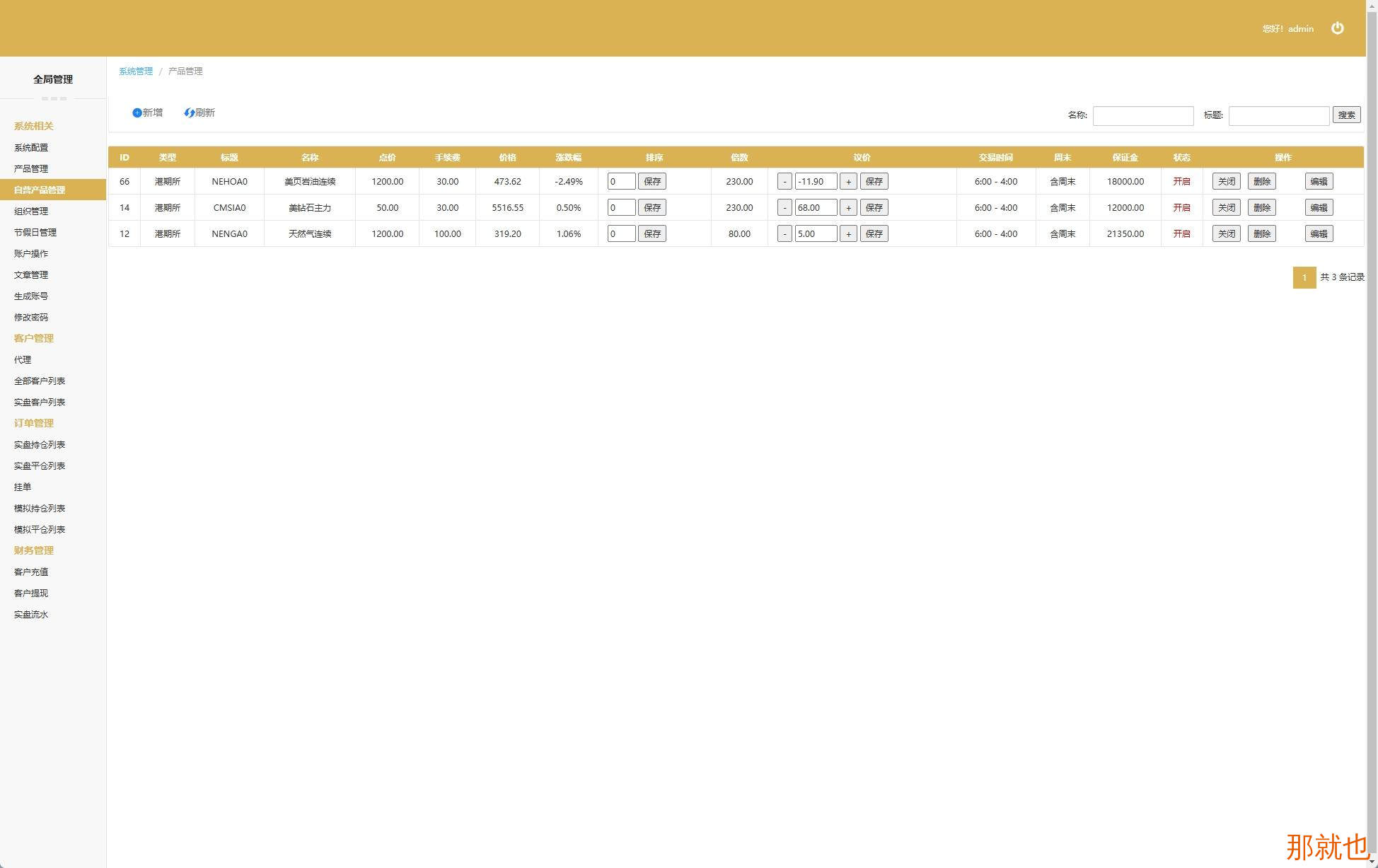Open 产品管理 in sidebar menu
Screen dimensions: 1378x868
click(31, 168)
